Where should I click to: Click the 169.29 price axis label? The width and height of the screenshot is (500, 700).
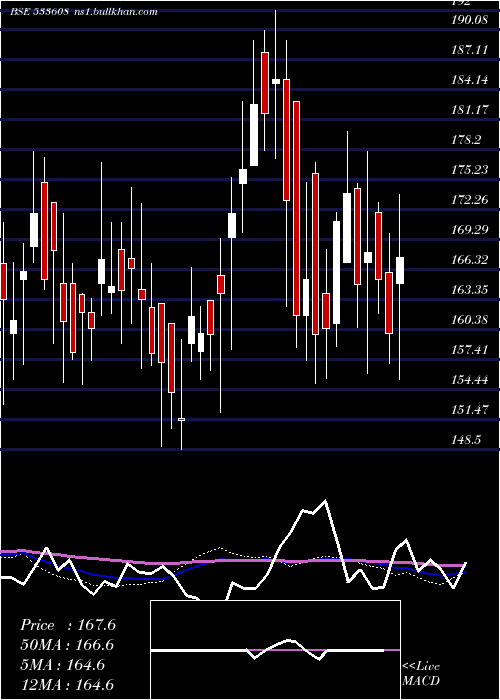[470, 230]
